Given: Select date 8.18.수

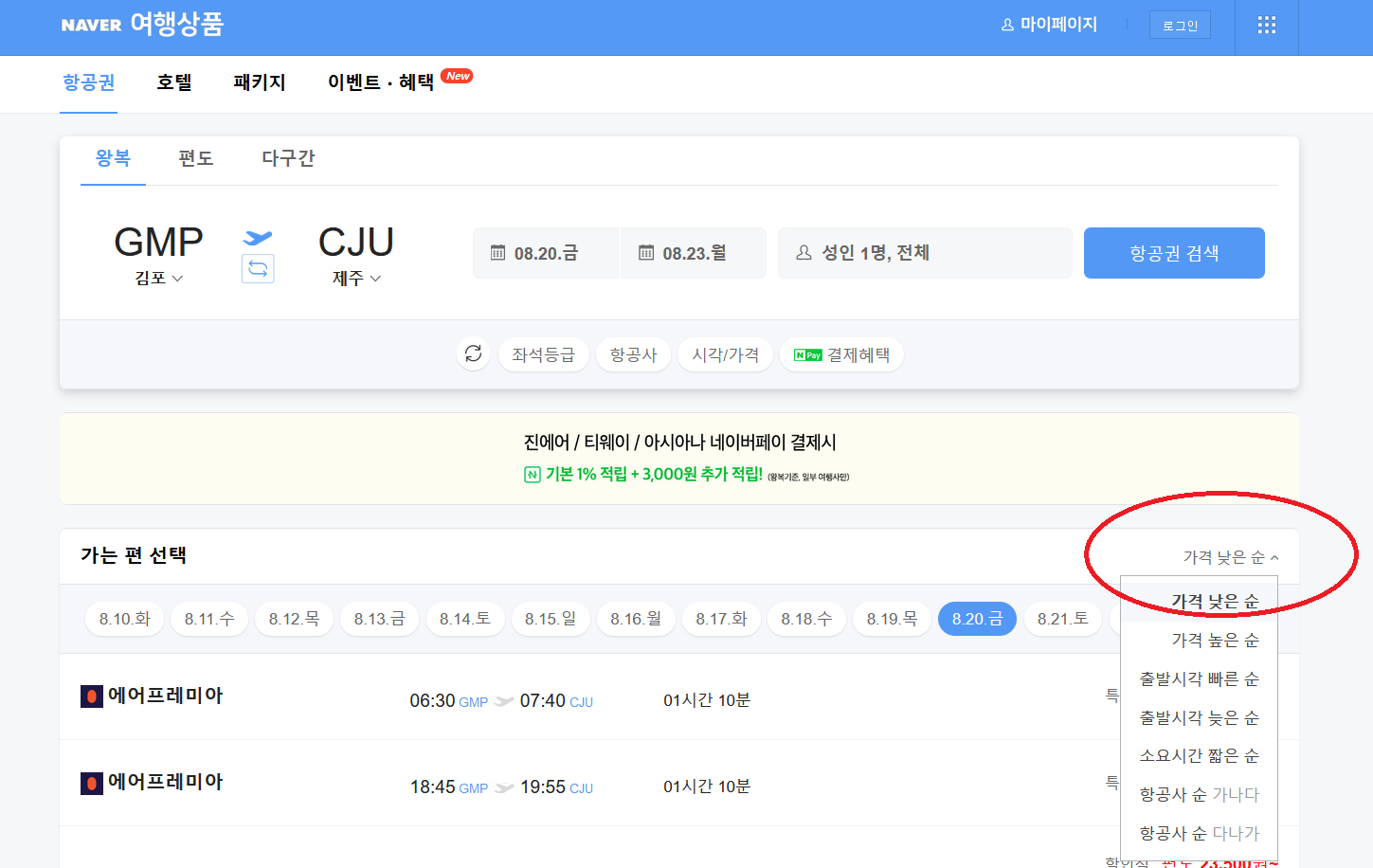Looking at the screenshot, I should [x=806, y=619].
